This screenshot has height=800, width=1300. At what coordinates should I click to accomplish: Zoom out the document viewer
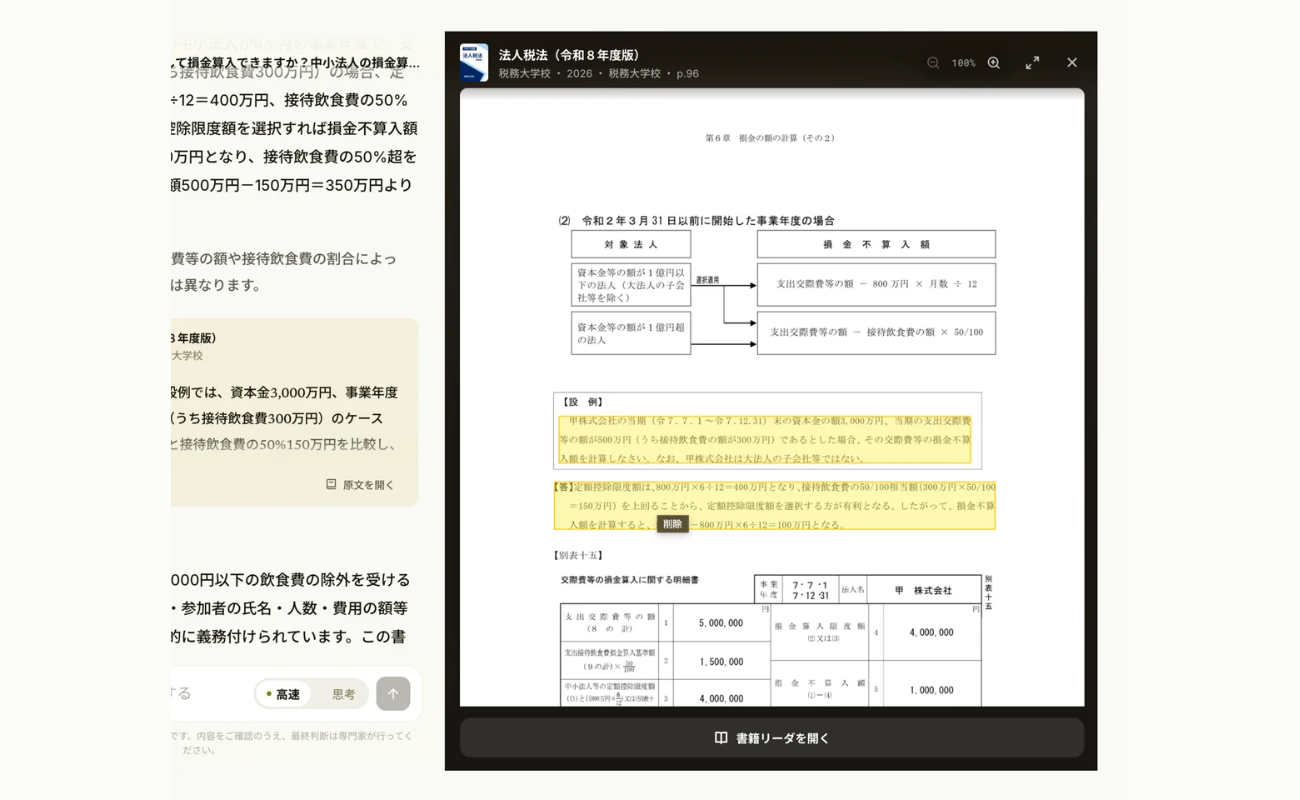933,63
